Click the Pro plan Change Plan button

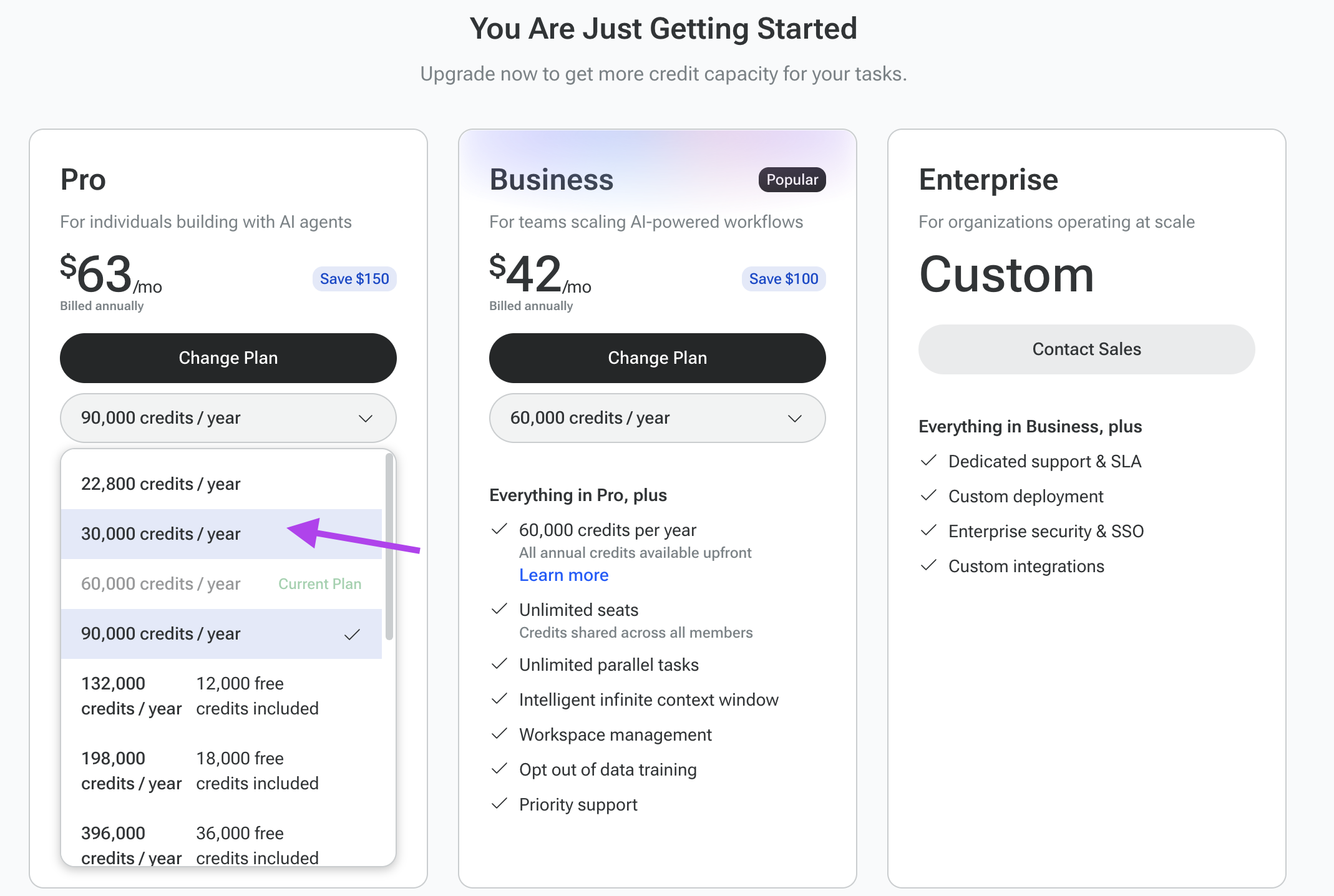coord(228,358)
